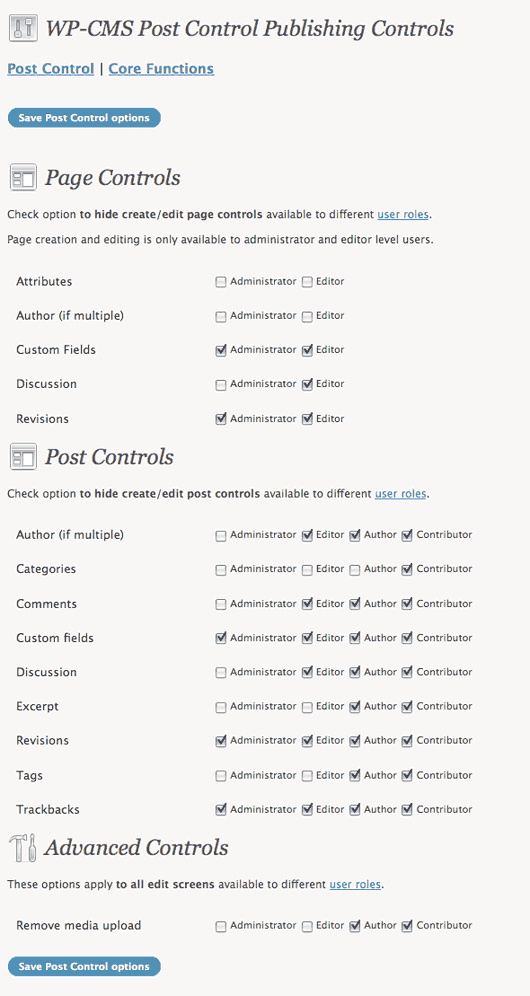Open the Core Functions tab link
The image size is (530, 996).
[161, 69]
